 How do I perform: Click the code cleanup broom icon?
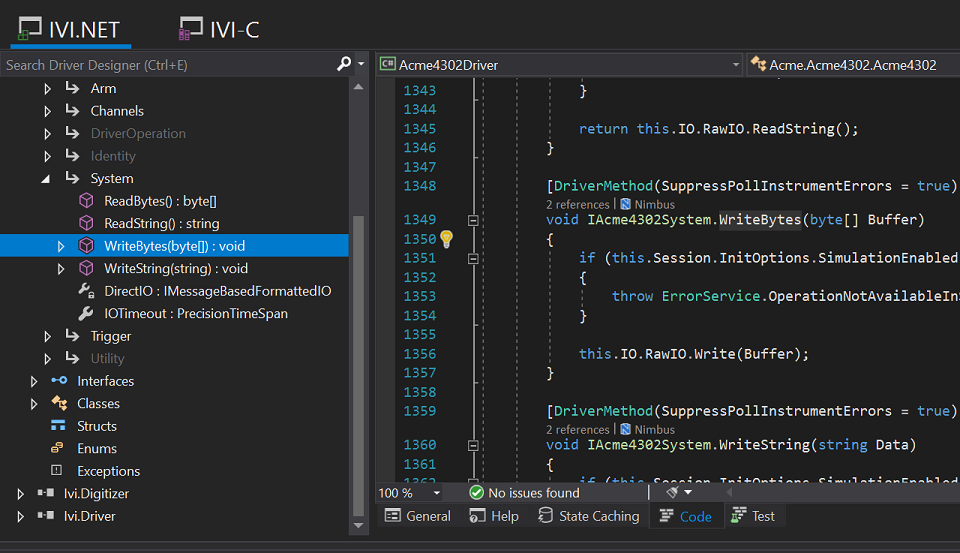(x=673, y=492)
